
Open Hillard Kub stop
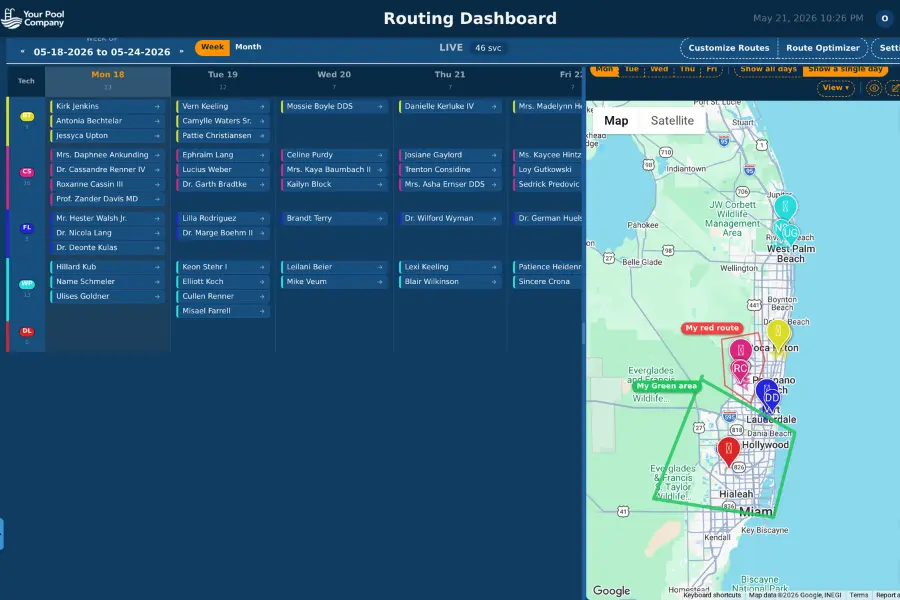[x=107, y=267]
